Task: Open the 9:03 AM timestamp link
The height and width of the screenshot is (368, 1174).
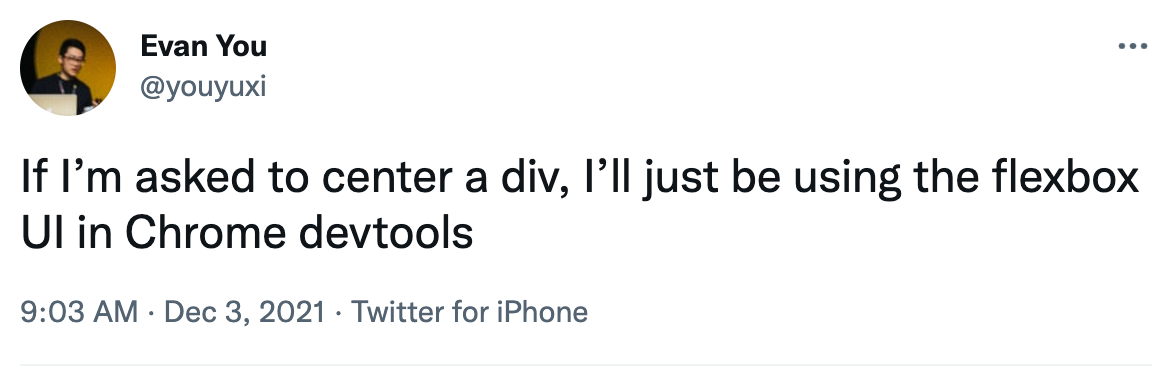Action: point(79,312)
